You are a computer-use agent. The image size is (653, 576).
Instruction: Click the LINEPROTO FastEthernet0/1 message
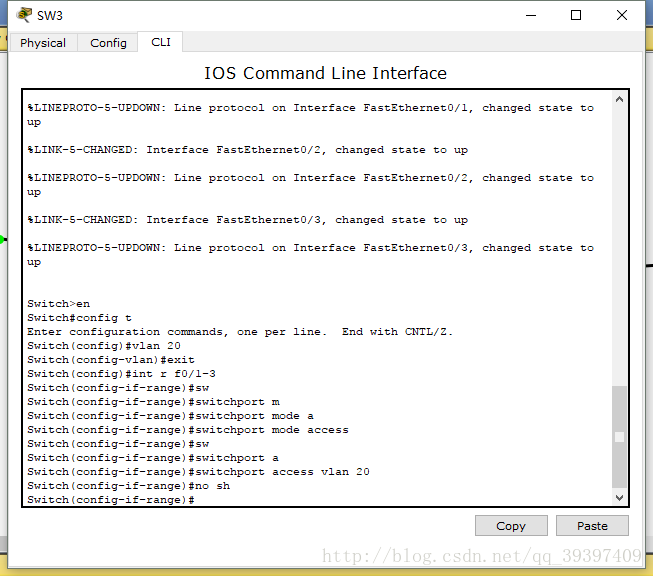click(x=311, y=115)
